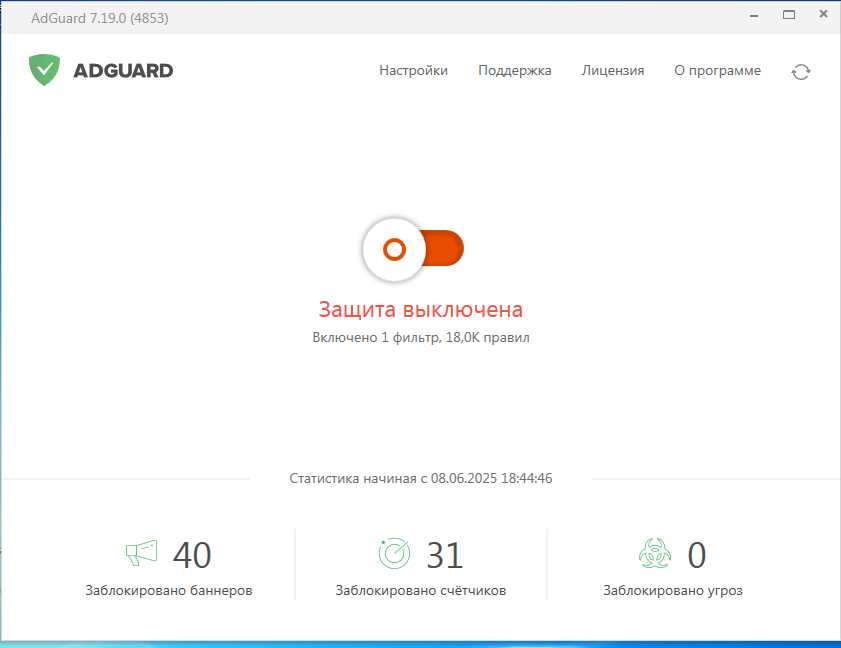Close the AdGuard window
The height and width of the screenshot is (648, 841).
(824, 14)
